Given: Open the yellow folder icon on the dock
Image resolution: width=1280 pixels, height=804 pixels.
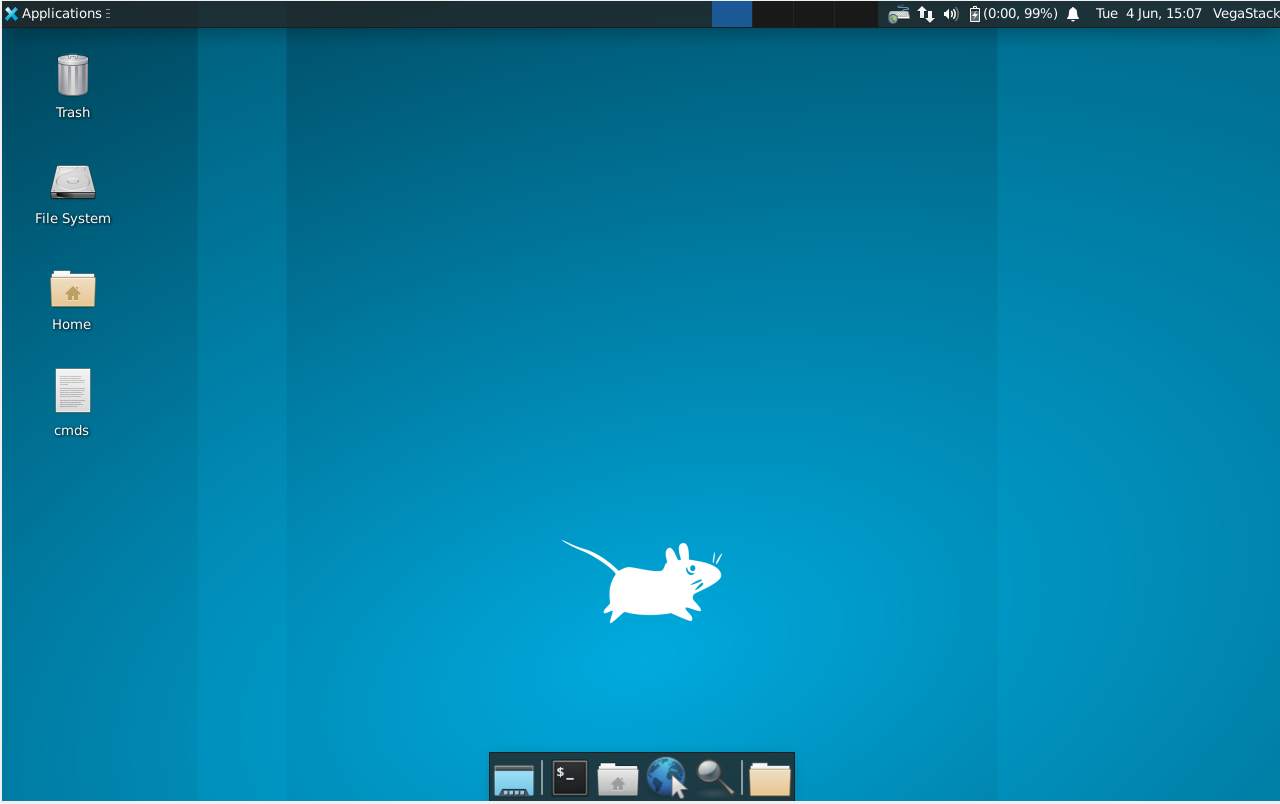Looking at the screenshot, I should click(x=768, y=777).
